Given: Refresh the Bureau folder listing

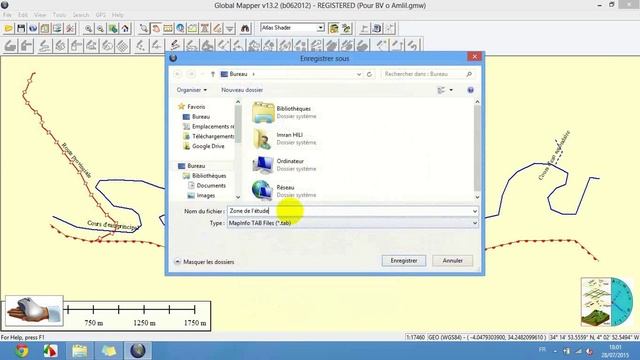Looking at the screenshot, I should (369, 74).
